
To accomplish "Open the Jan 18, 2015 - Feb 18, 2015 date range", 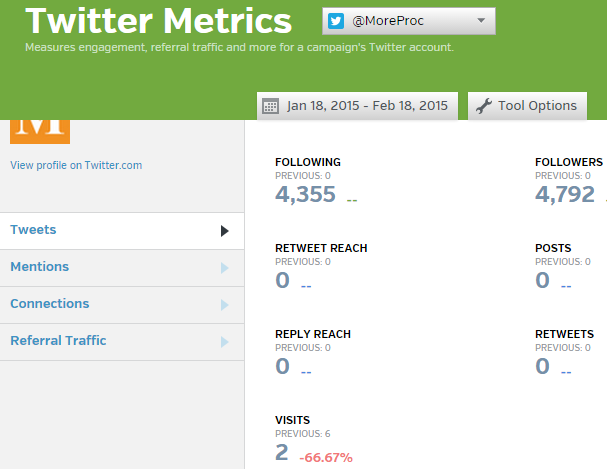I will tap(357, 106).
